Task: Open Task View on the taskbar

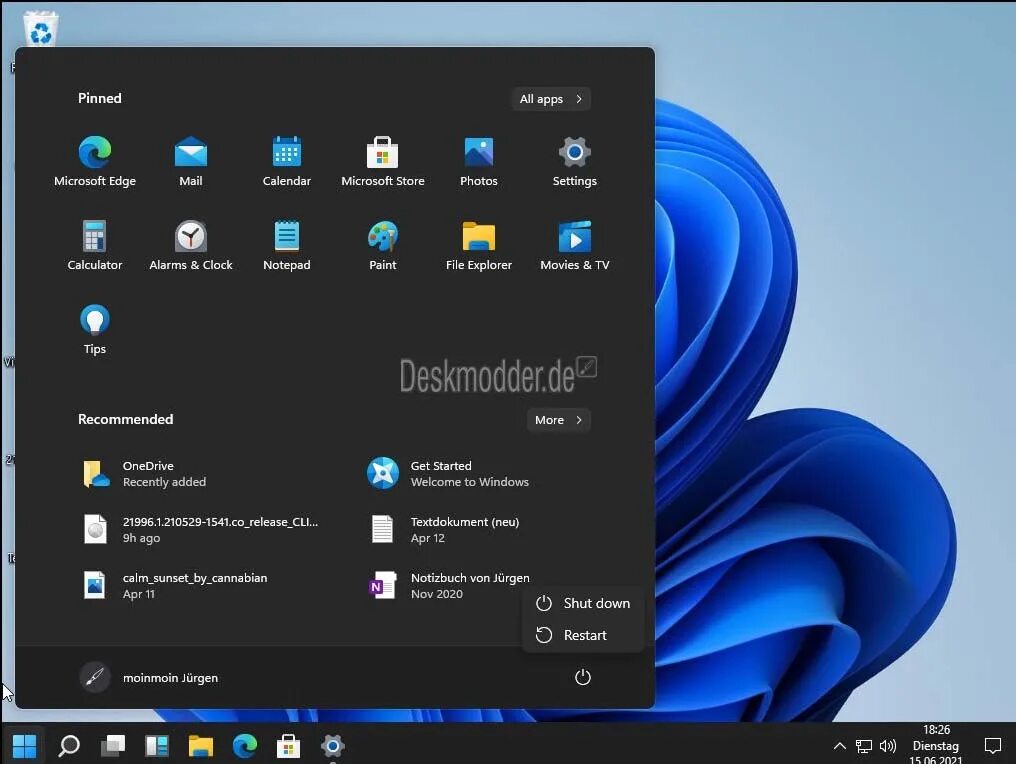Action: [112, 746]
